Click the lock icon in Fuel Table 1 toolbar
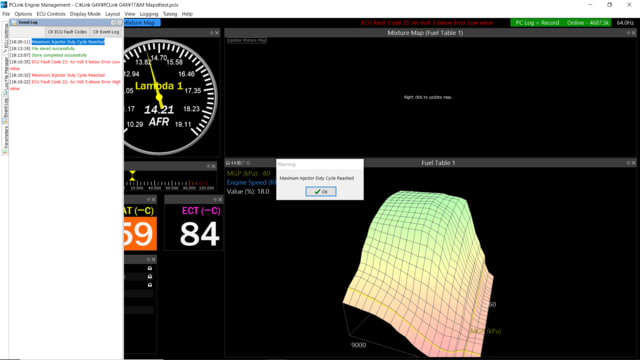 (228, 163)
